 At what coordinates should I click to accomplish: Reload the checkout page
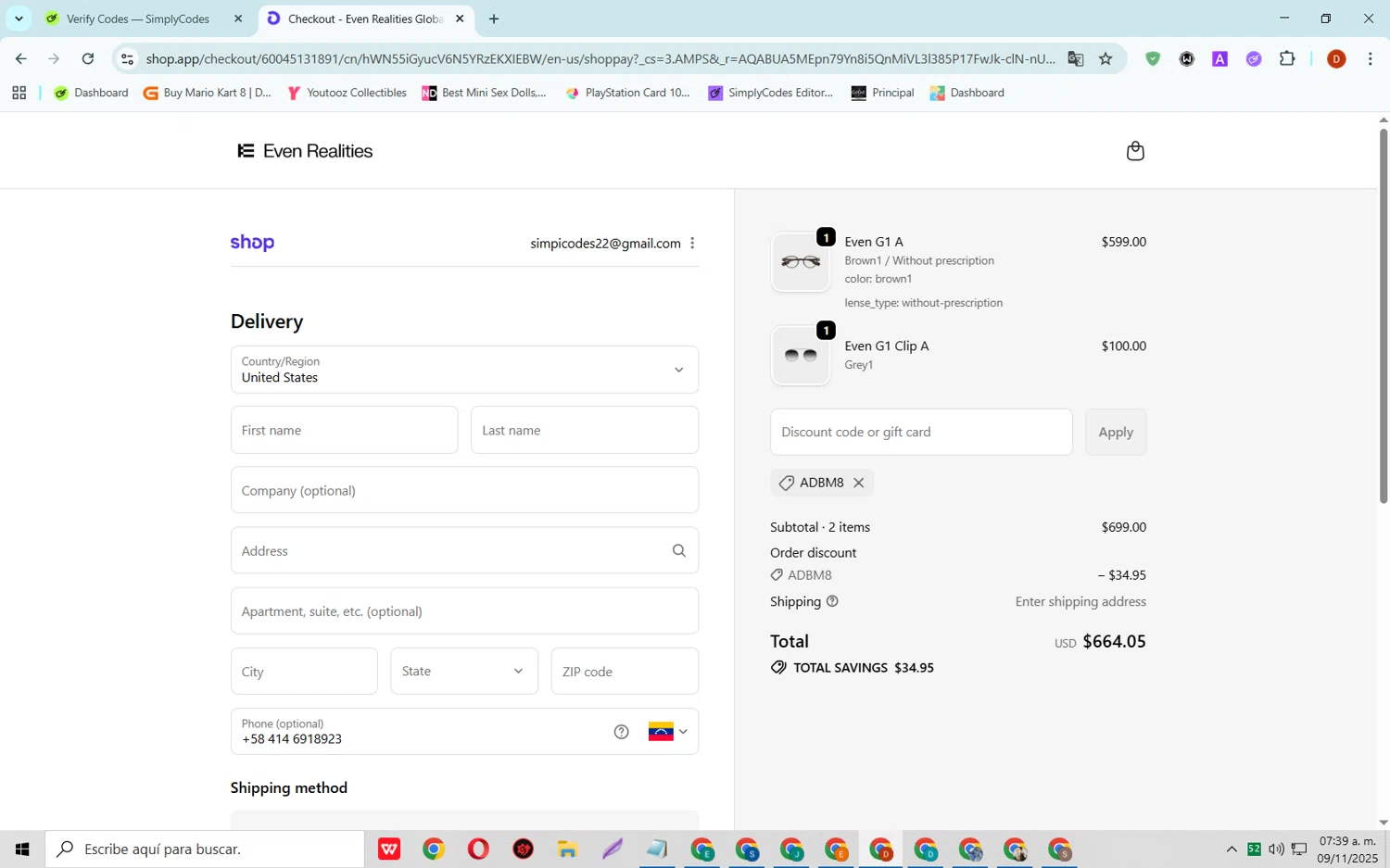coord(87,58)
